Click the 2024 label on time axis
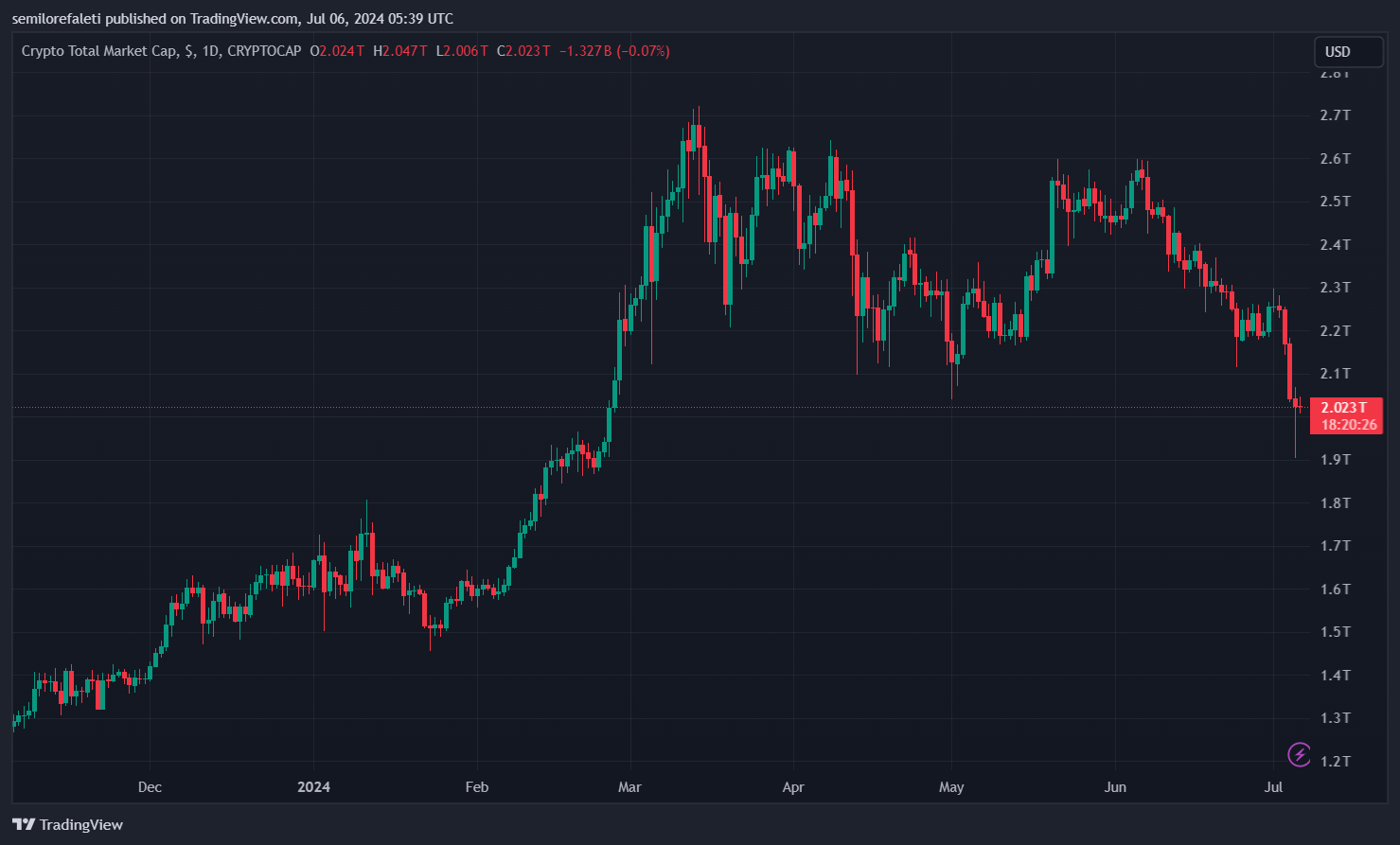 (313, 787)
